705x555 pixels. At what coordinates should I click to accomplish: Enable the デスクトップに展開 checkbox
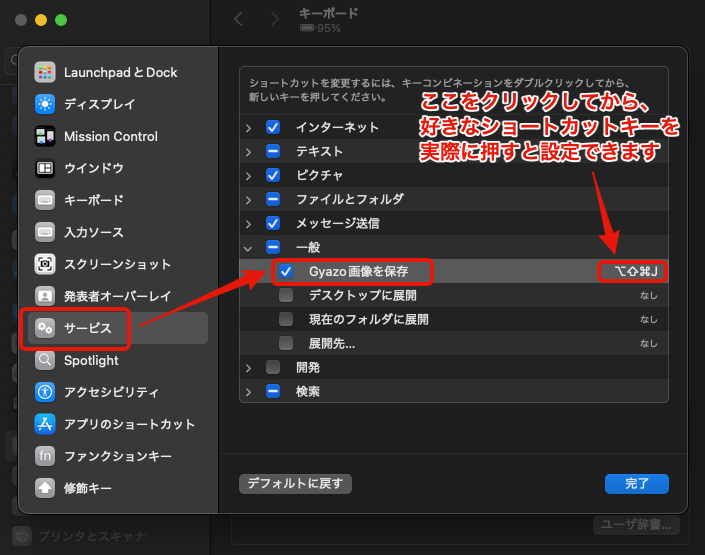[286, 295]
